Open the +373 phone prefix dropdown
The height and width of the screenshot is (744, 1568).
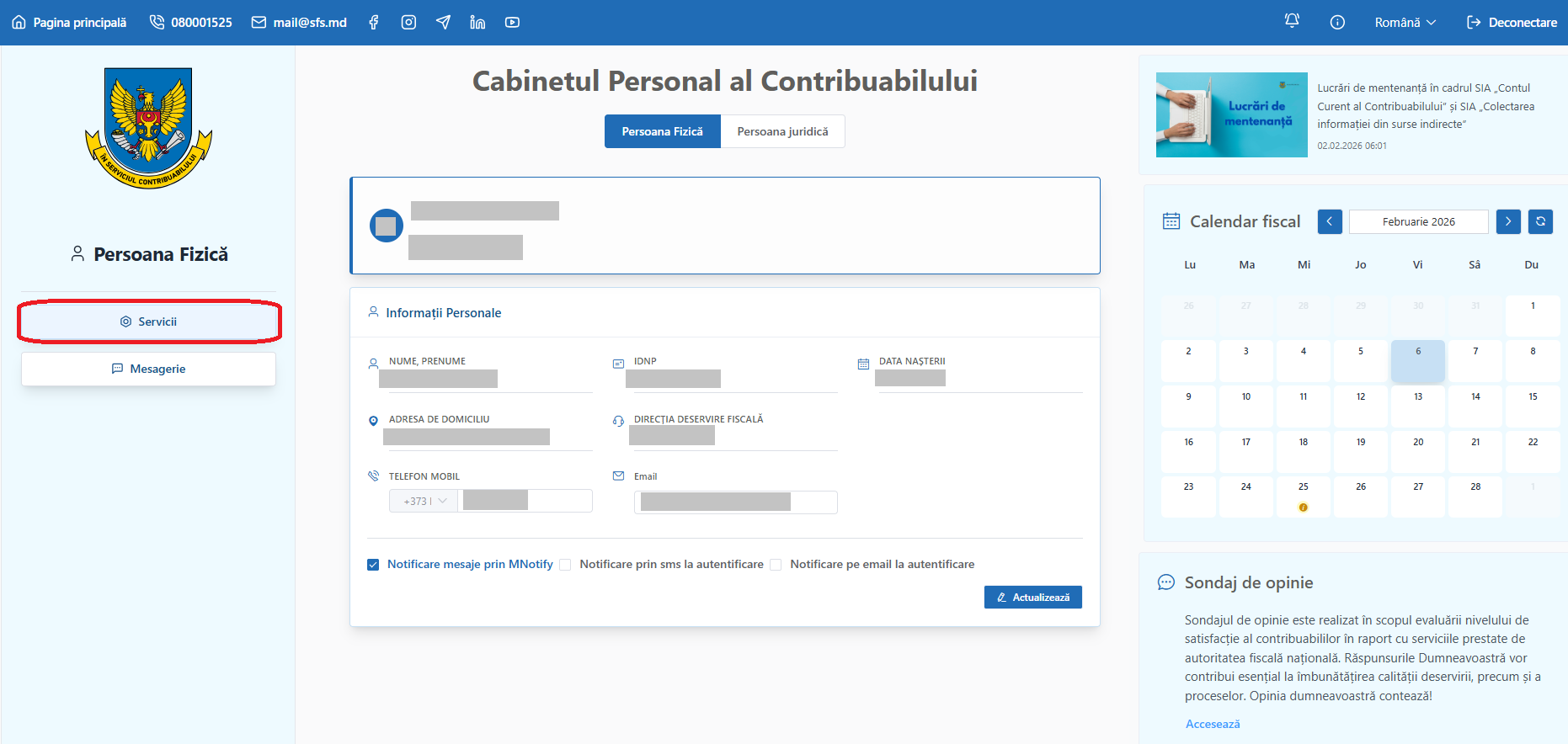coord(424,501)
